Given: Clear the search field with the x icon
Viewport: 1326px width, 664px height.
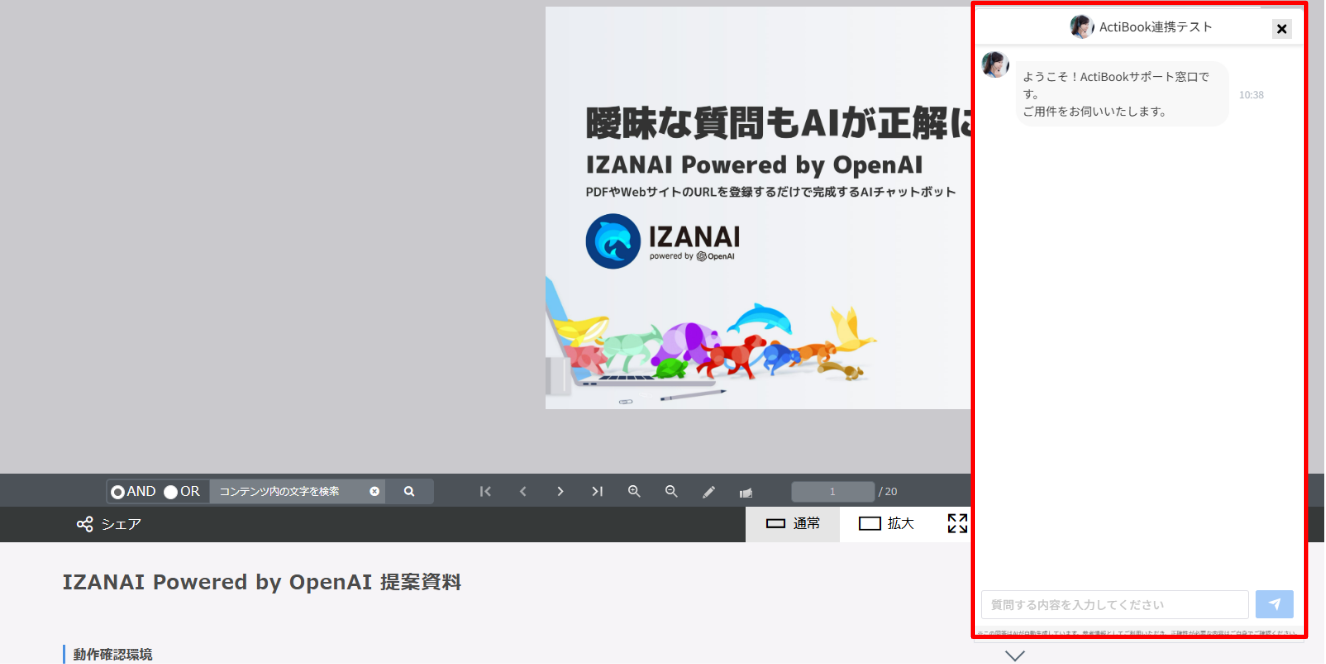Looking at the screenshot, I should pyautogui.click(x=374, y=492).
